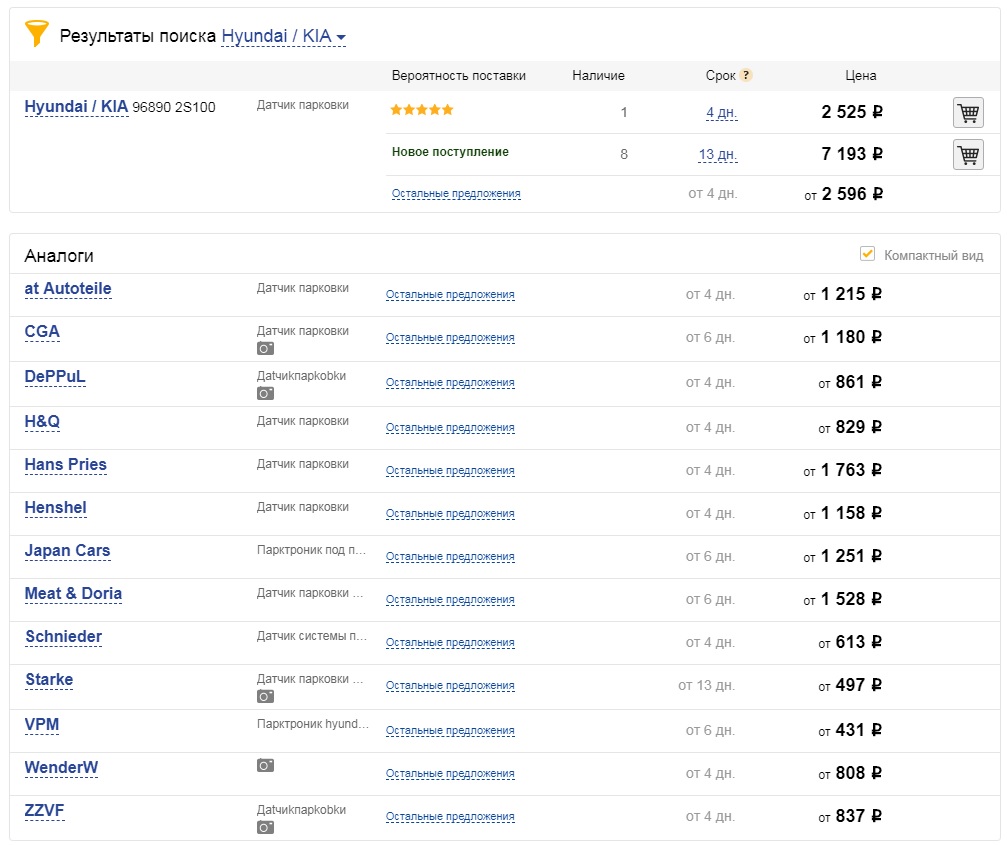Click the Новое поступление label
The image size is (1007, 846).
450,152
